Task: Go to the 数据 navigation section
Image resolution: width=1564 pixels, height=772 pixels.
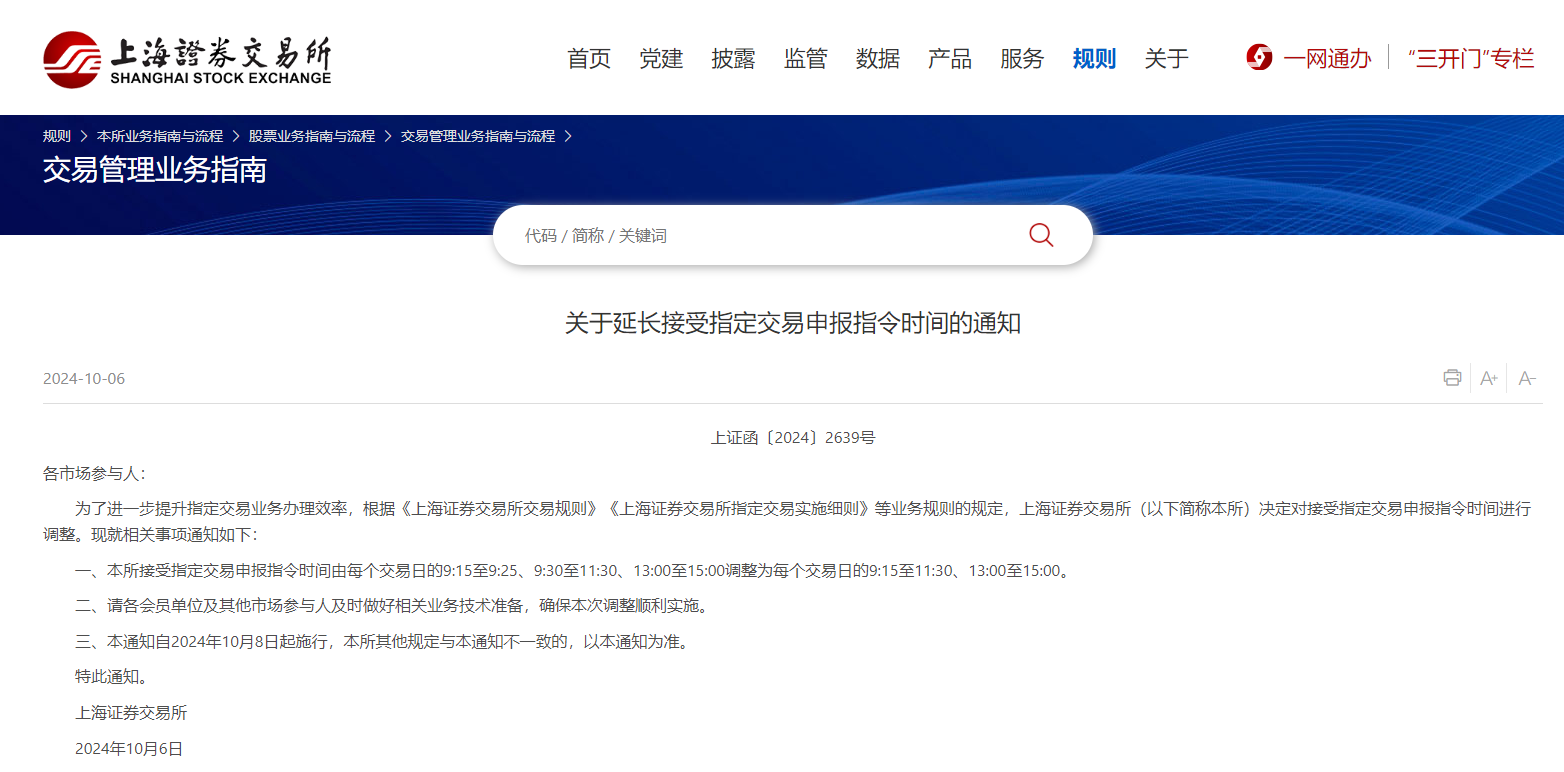Action: click(x=877, y=59)
